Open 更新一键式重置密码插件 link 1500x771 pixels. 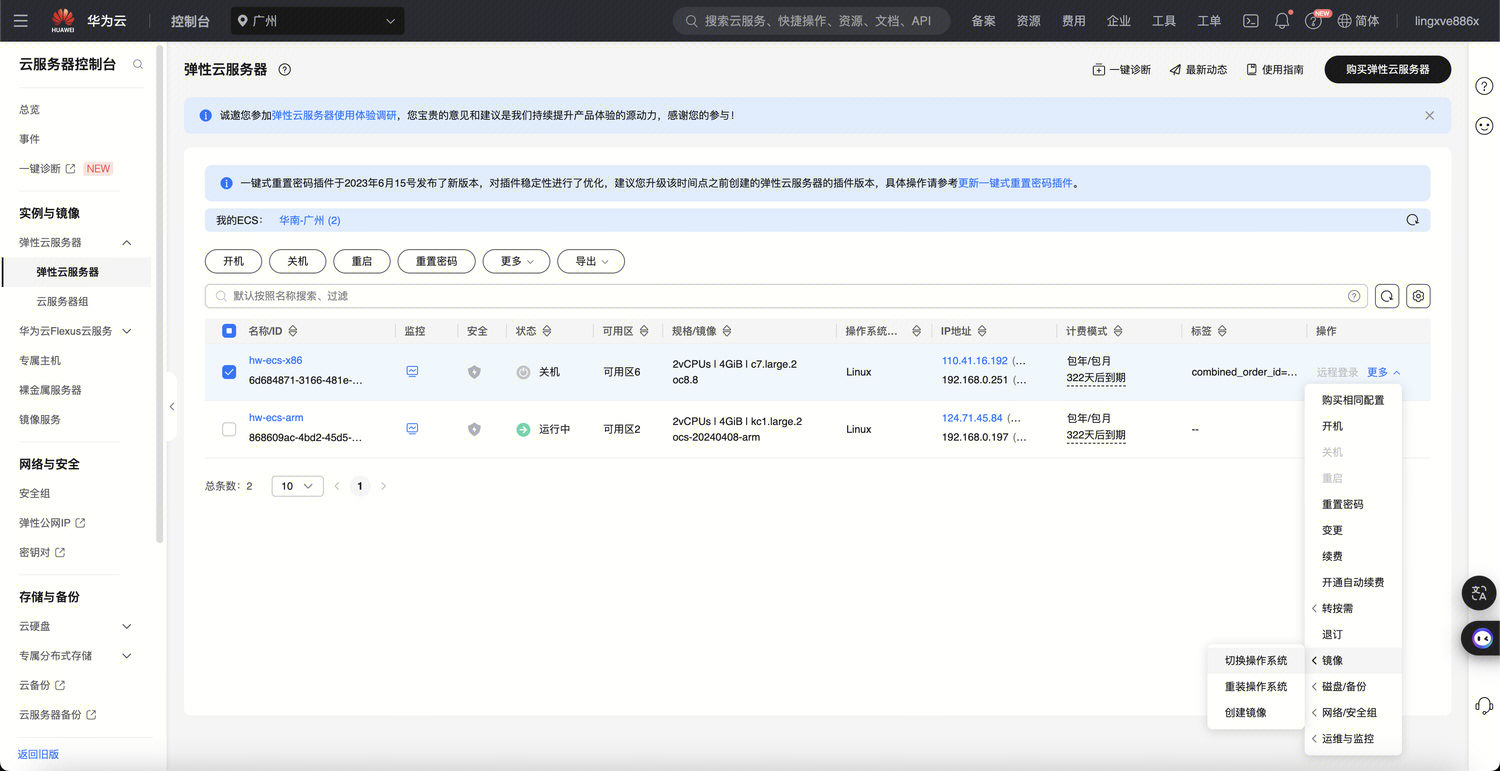[x=1015, y=184]
